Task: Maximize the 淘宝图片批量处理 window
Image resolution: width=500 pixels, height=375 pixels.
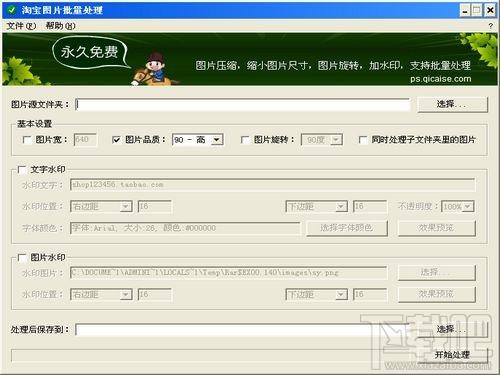Action: pyautogui.click(x=477, y=10)
